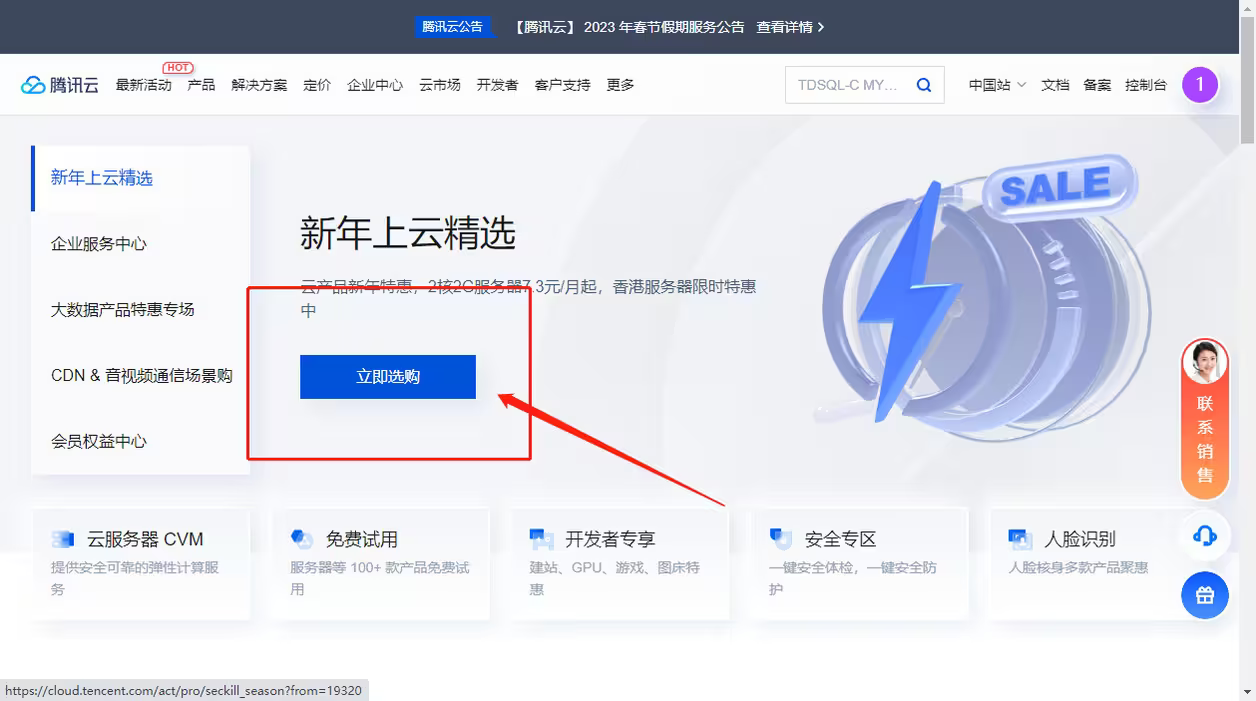Viewport: 1256px width, 701px height.
Task: Open the 云服务器 CVM card title
Action: 145,540
